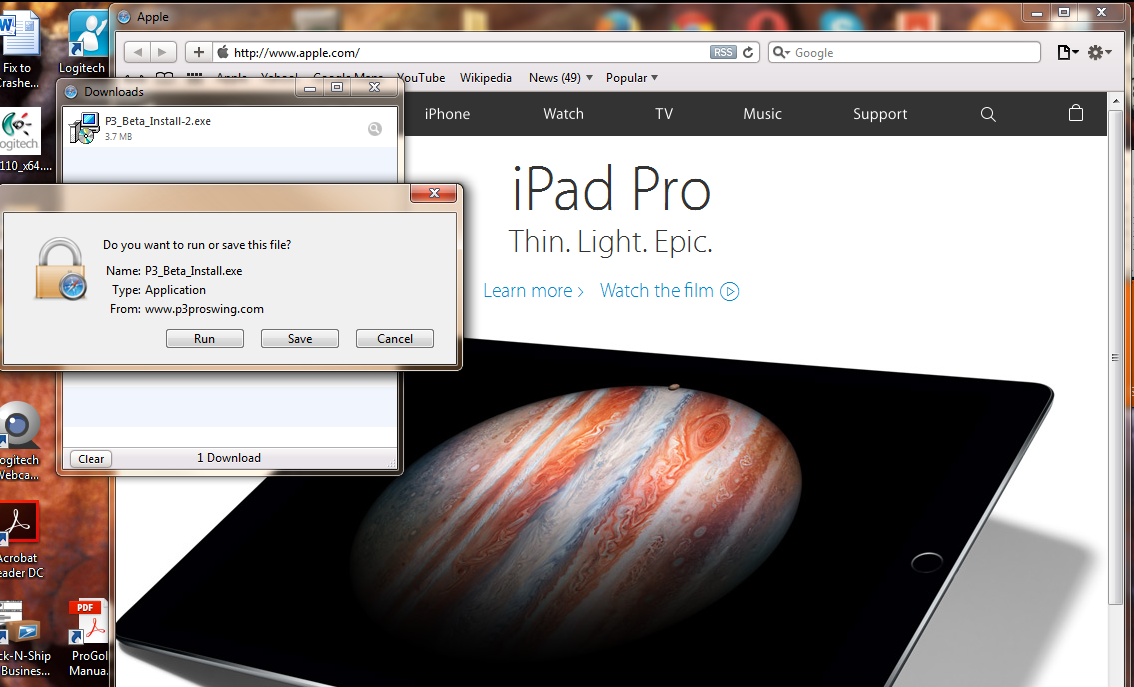Click the address bar showing apple.com URL
This screenshot has width=1134, height=687.
470,52
